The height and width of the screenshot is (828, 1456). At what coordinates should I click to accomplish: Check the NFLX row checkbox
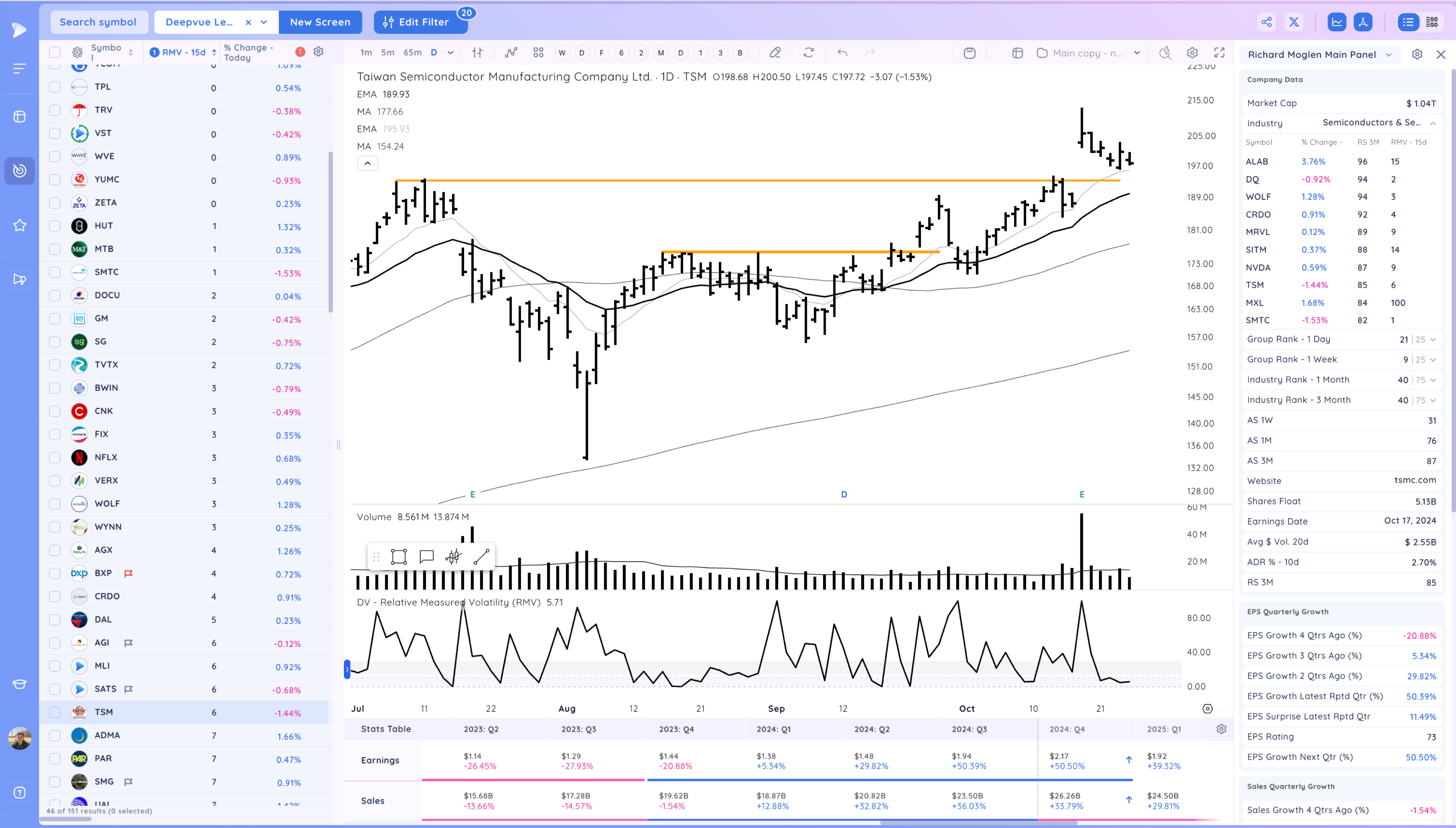[x=55, y=457]
